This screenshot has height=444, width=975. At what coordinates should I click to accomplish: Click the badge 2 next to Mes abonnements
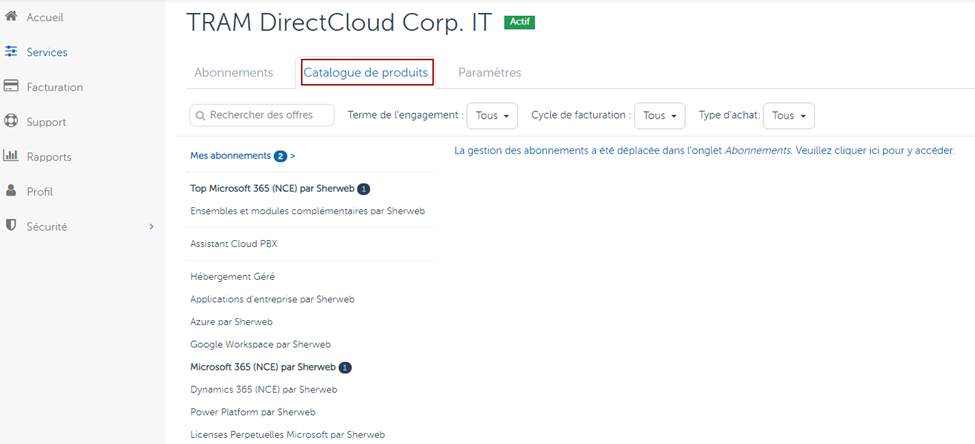(x=280, y=156)
